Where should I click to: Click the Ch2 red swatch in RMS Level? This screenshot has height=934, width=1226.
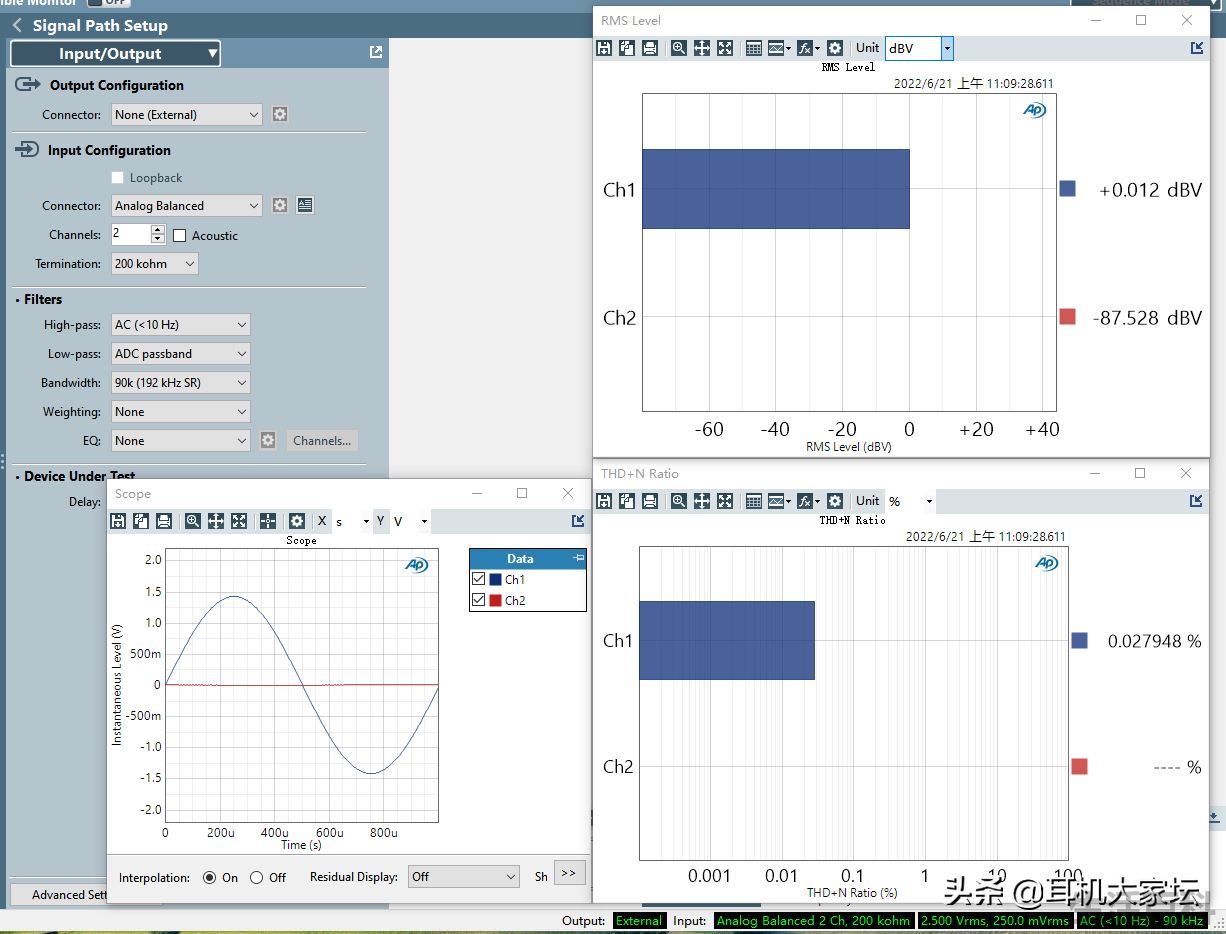(1067, 317)
